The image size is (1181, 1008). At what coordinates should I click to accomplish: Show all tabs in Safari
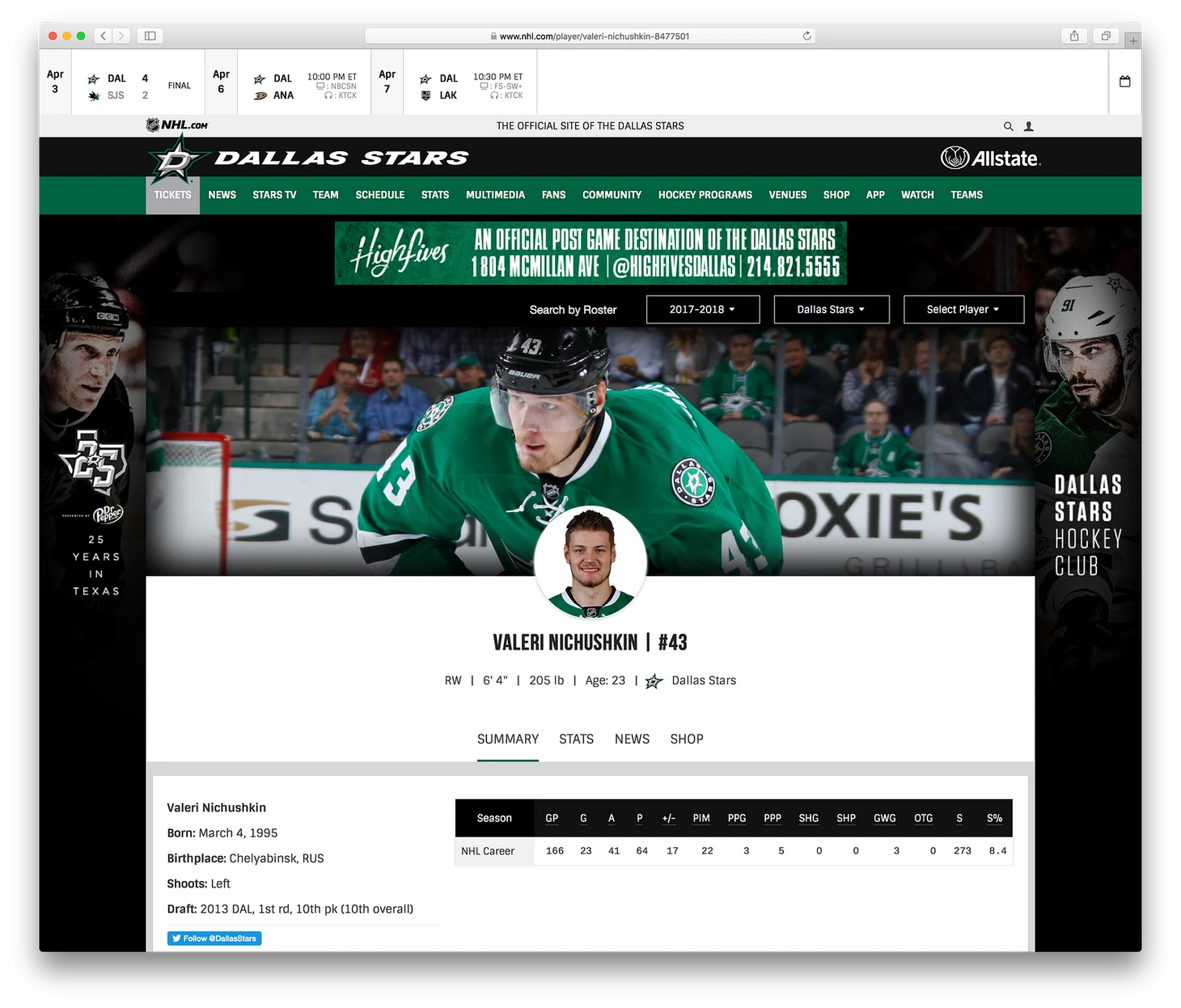1105,36
